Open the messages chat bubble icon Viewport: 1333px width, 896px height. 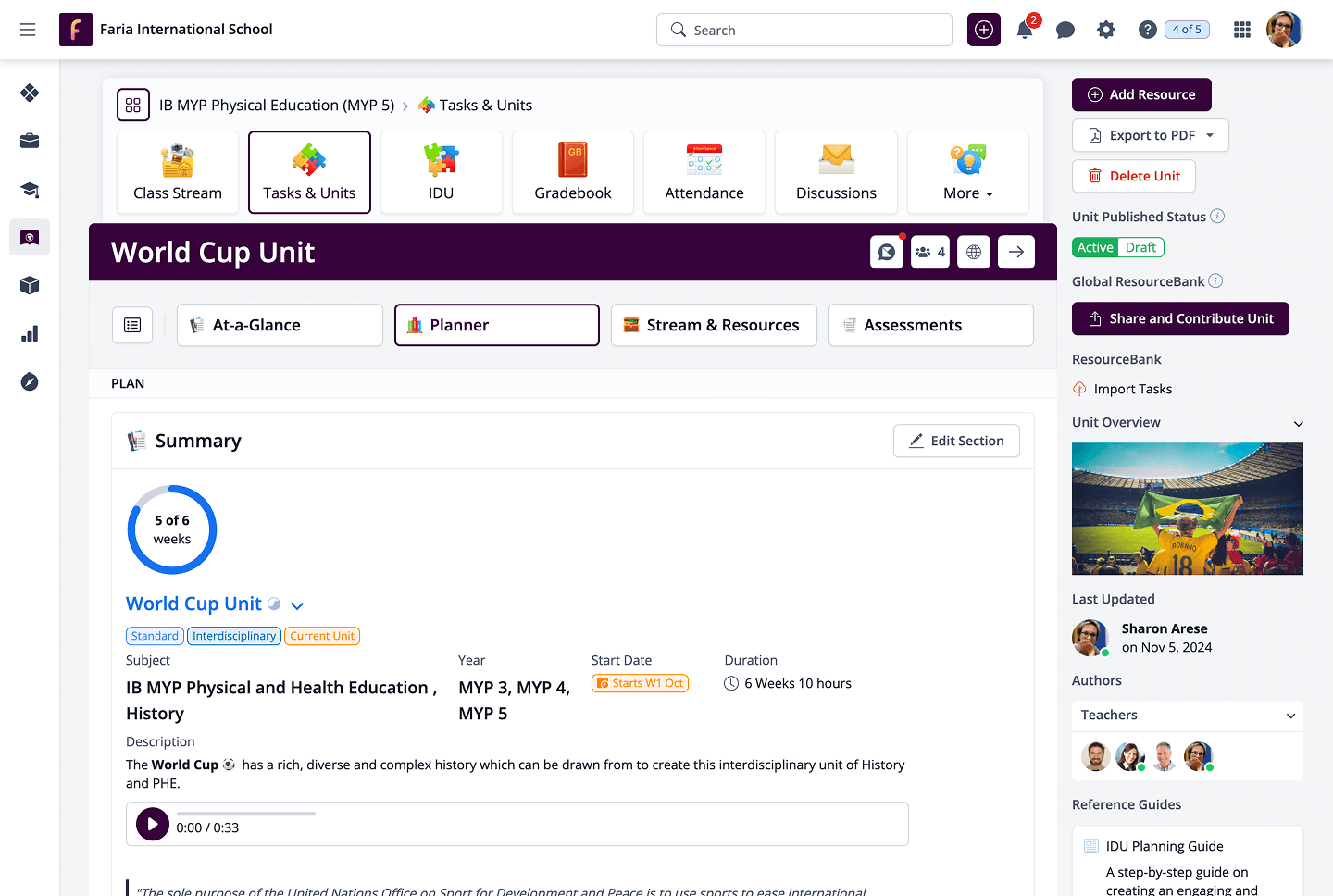[x=1065, y=31]
